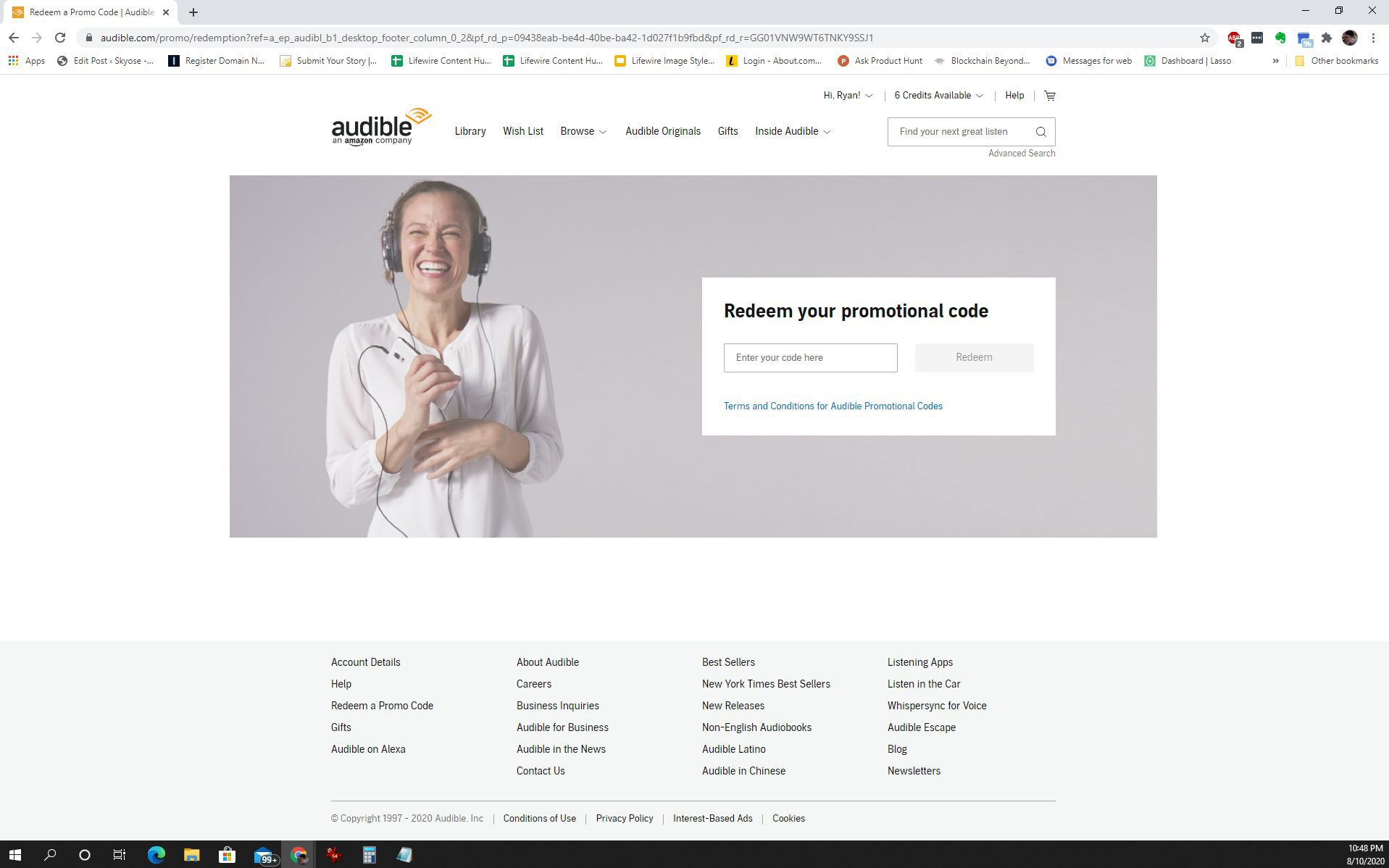
Task: Show more bookmarks with the chevron
Action: [1275, 61]
